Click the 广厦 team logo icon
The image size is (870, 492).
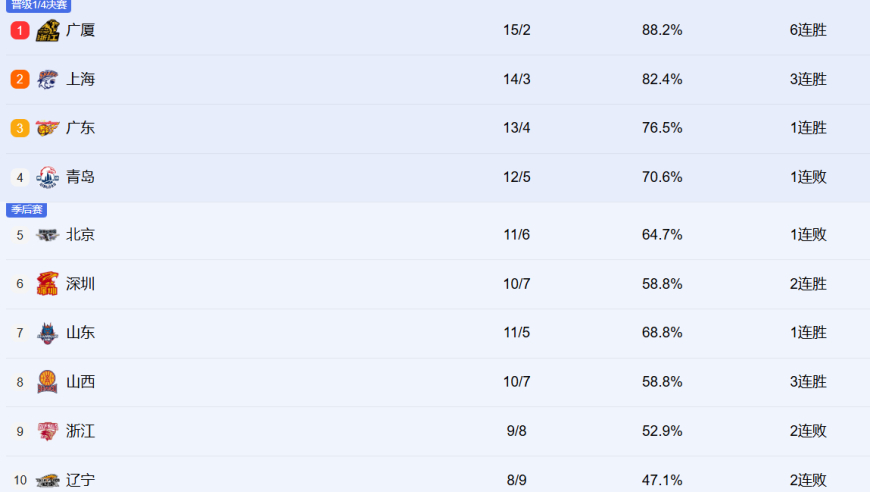click(x=48, y=31)
